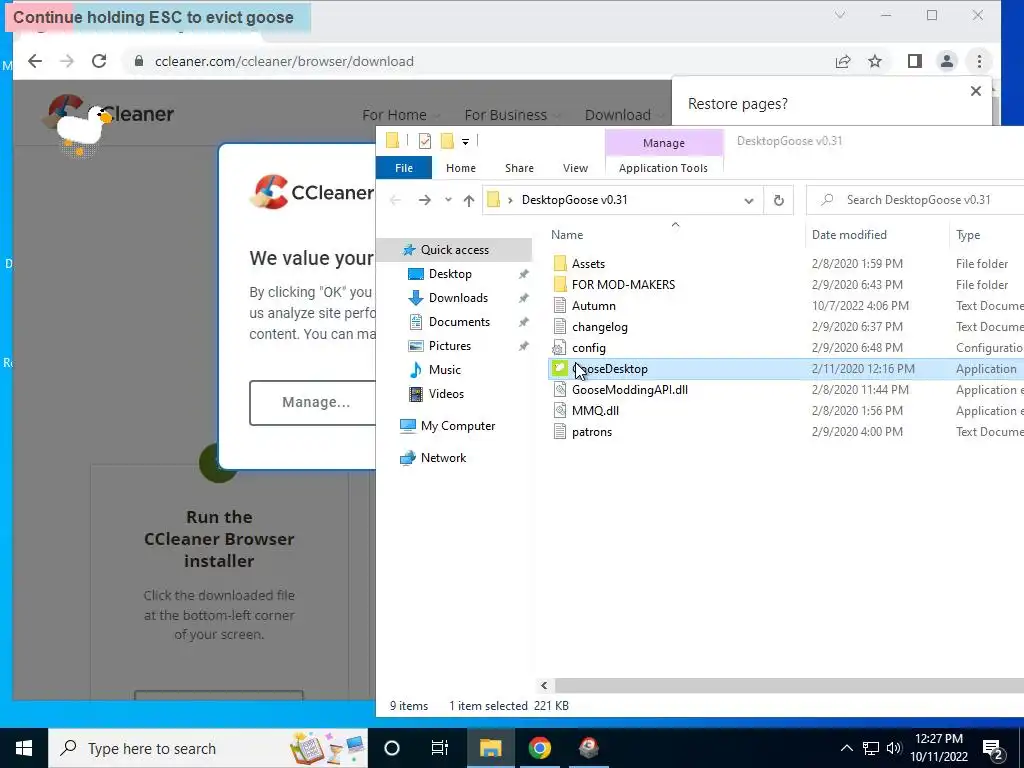Open Documents in navigation pane
The width and height of the screenshot is (1024, 768).
point(459,322)
